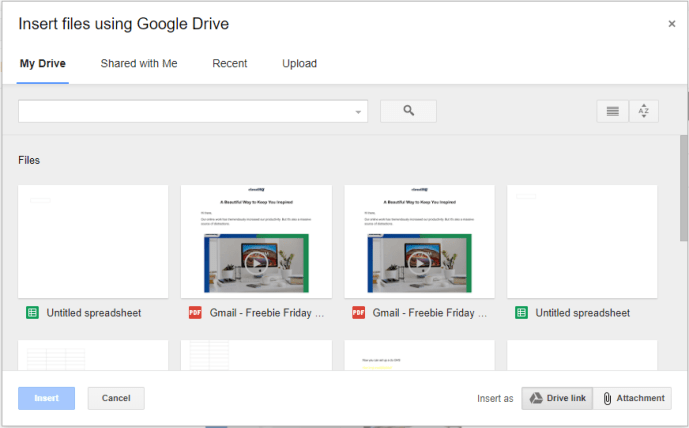
Task: Open the Recent tab
Action: 230,64
